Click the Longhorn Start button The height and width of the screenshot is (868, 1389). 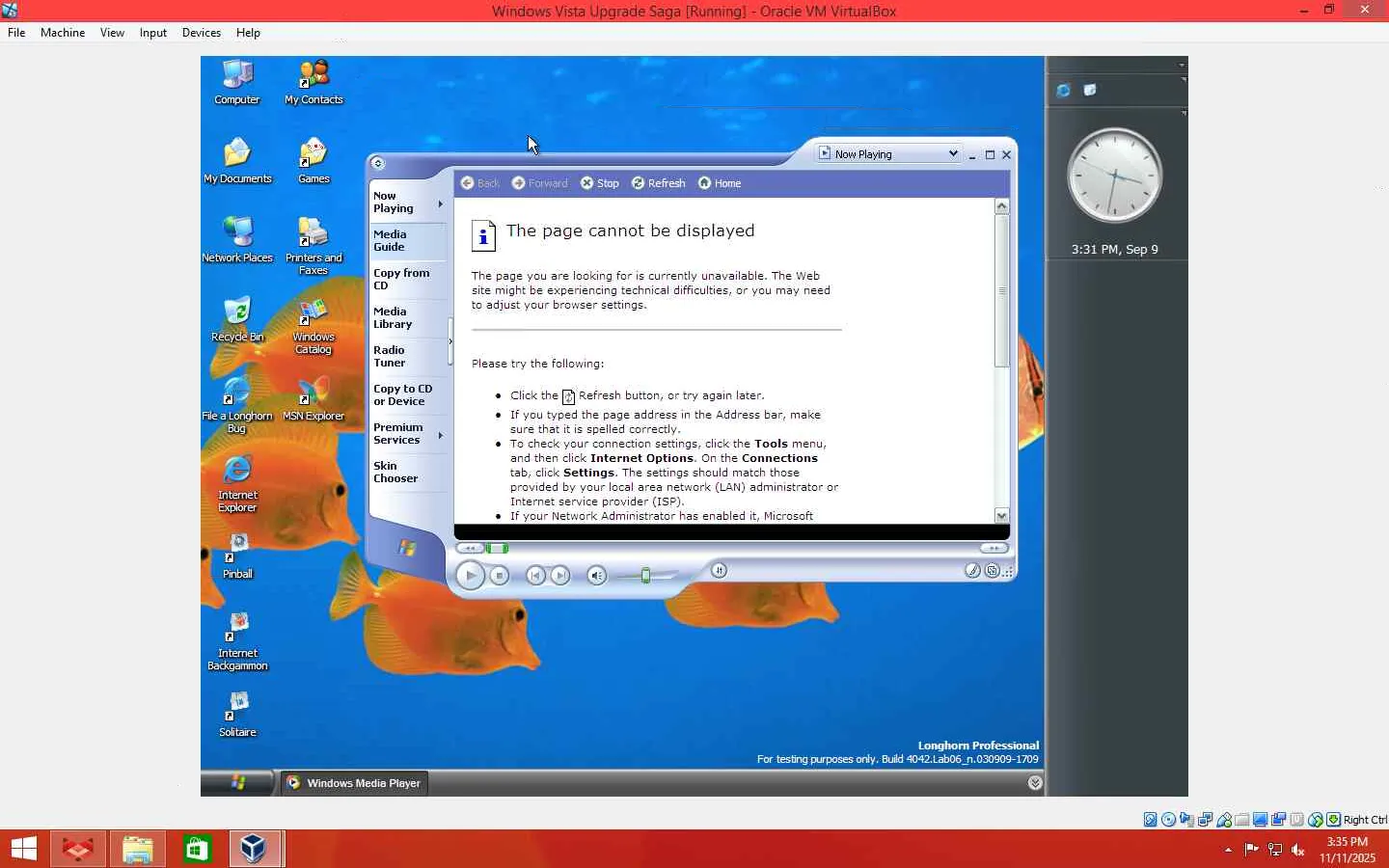pyautogui.click(x=237, y=783)
